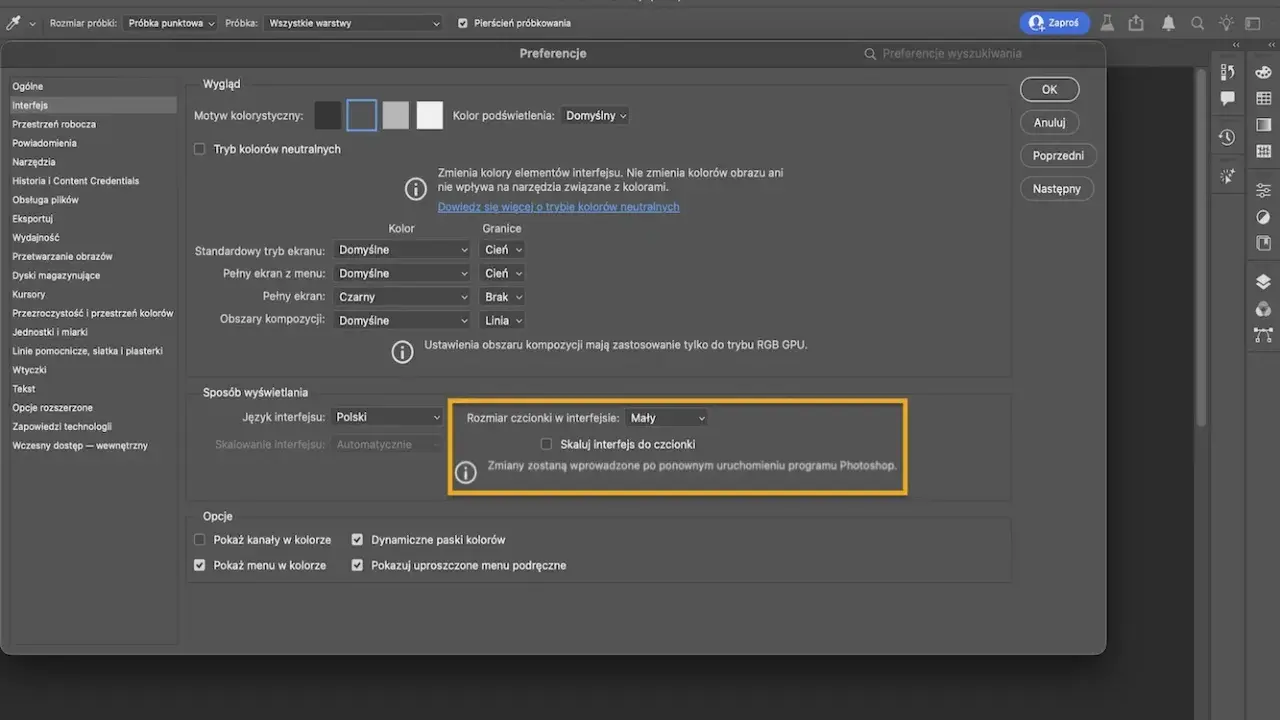Toggle Pierścień próbkowania checkbox
The width and height of the screenshot is (1280, 720).
click(x=463, y=23)
